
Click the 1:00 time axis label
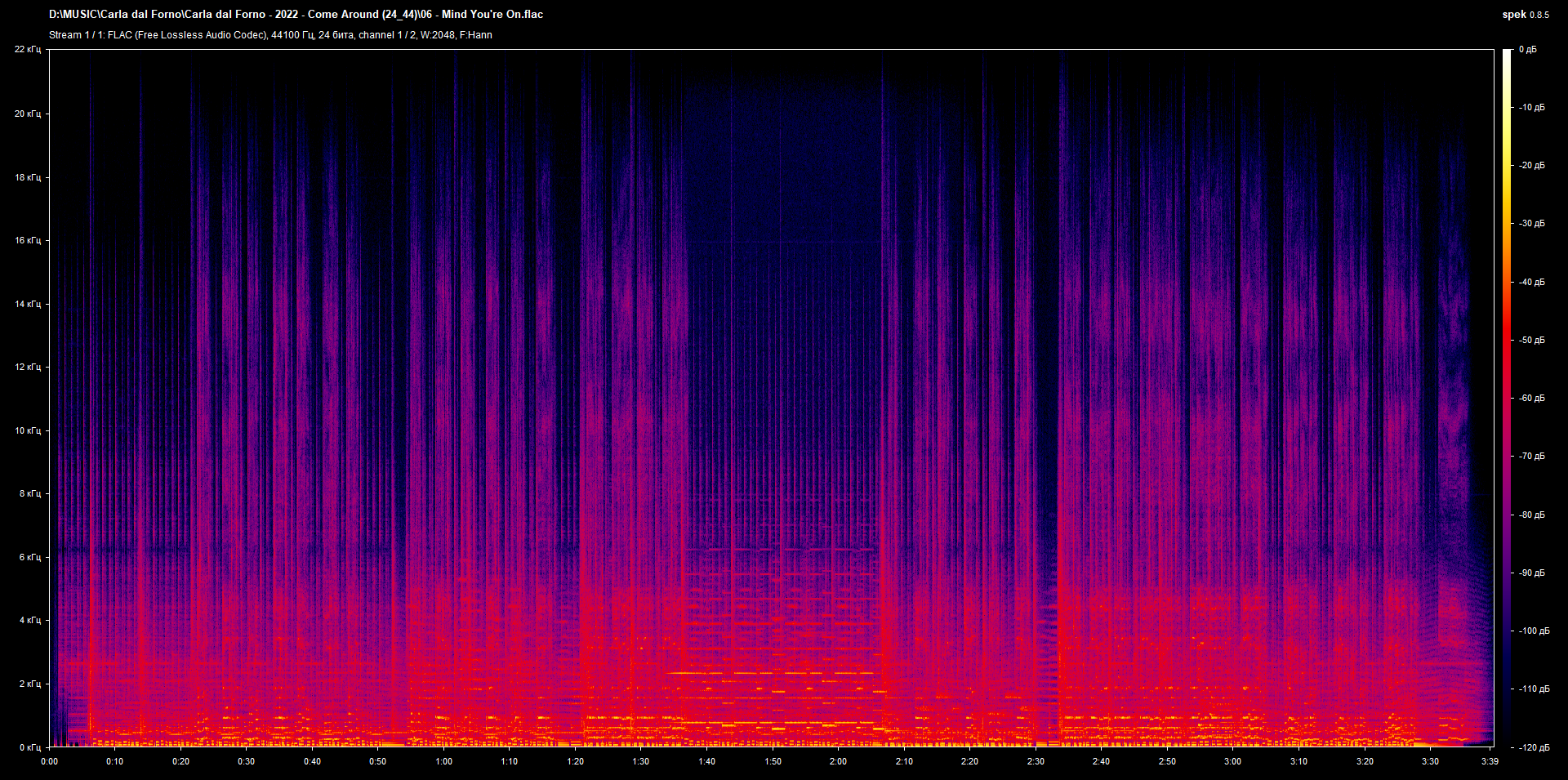click(443, 761)
